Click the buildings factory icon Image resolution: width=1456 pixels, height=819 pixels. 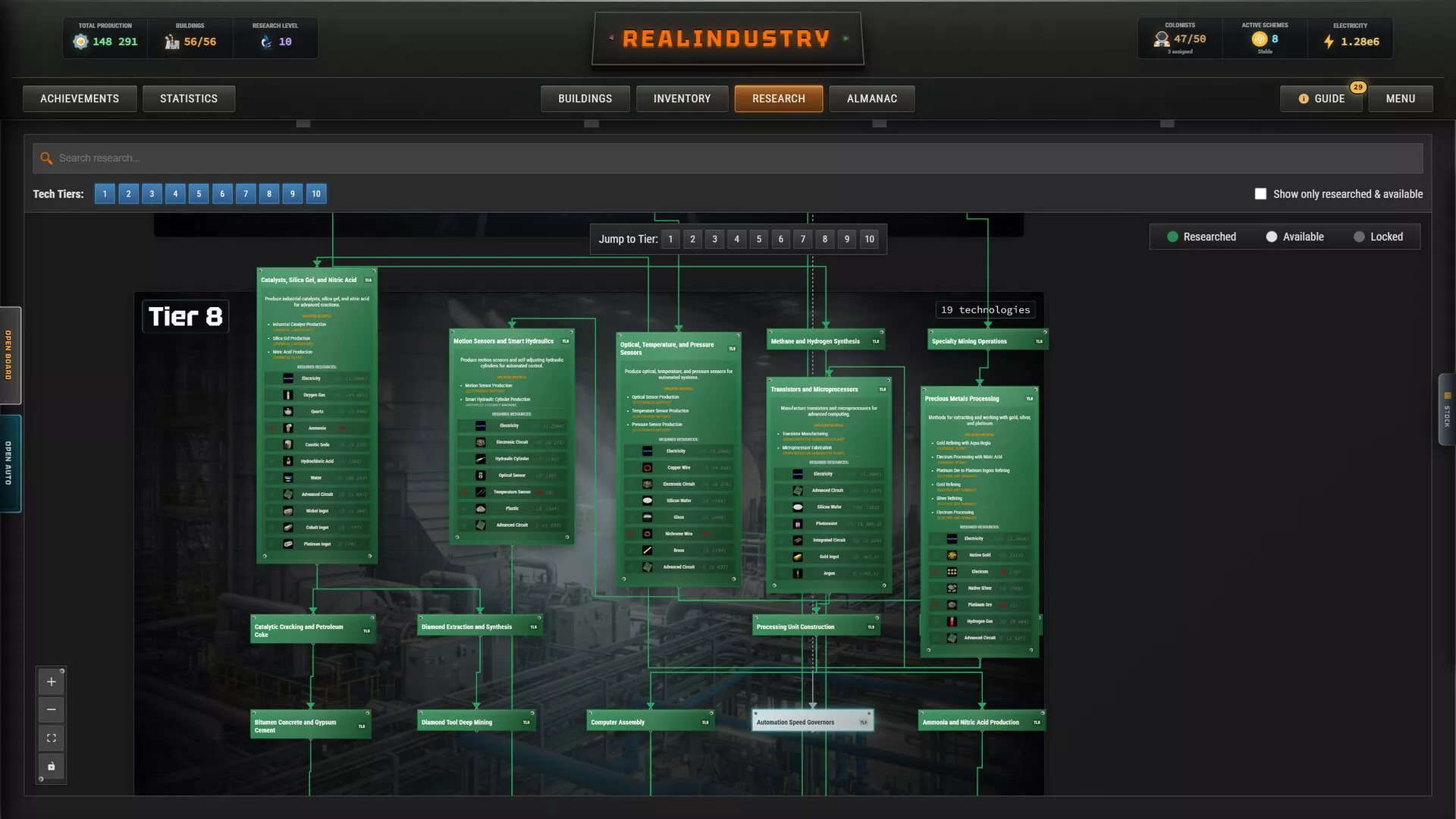172,42
